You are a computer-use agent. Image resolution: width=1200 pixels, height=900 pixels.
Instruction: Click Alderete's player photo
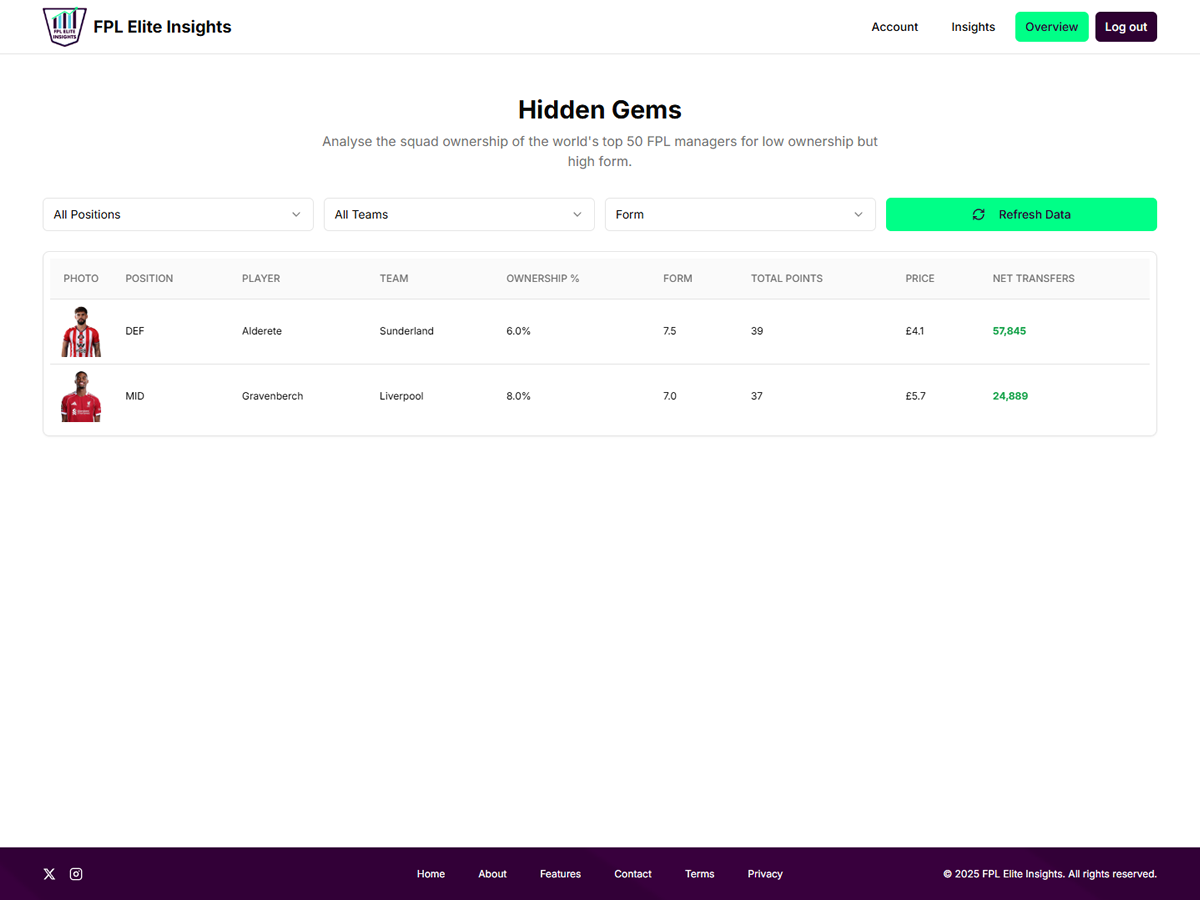click(81, 330)
